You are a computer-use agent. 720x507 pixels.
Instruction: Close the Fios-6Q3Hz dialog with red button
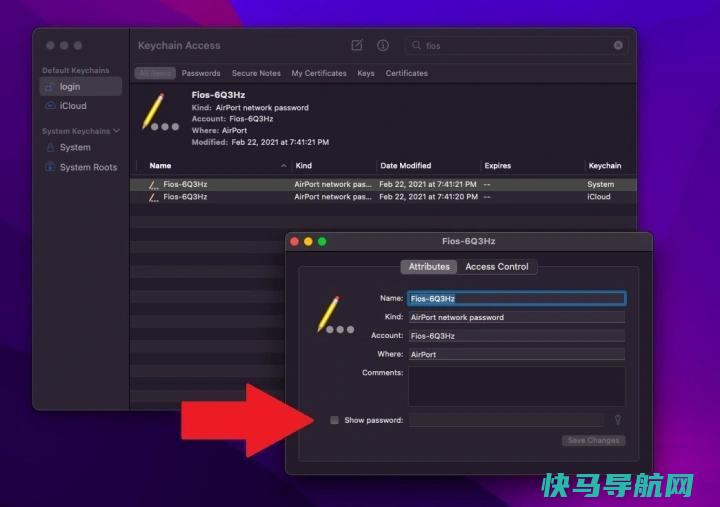[294, 242]
